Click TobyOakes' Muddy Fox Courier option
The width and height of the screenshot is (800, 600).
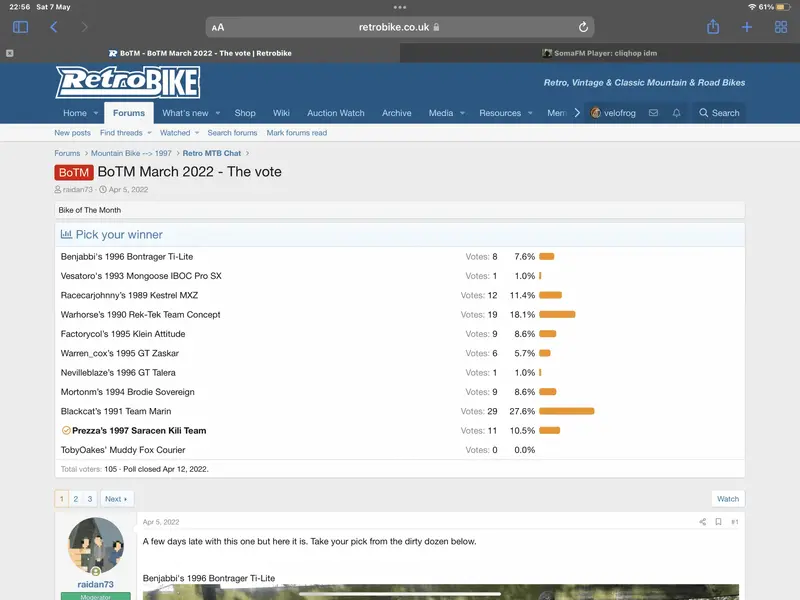(122, 450)
